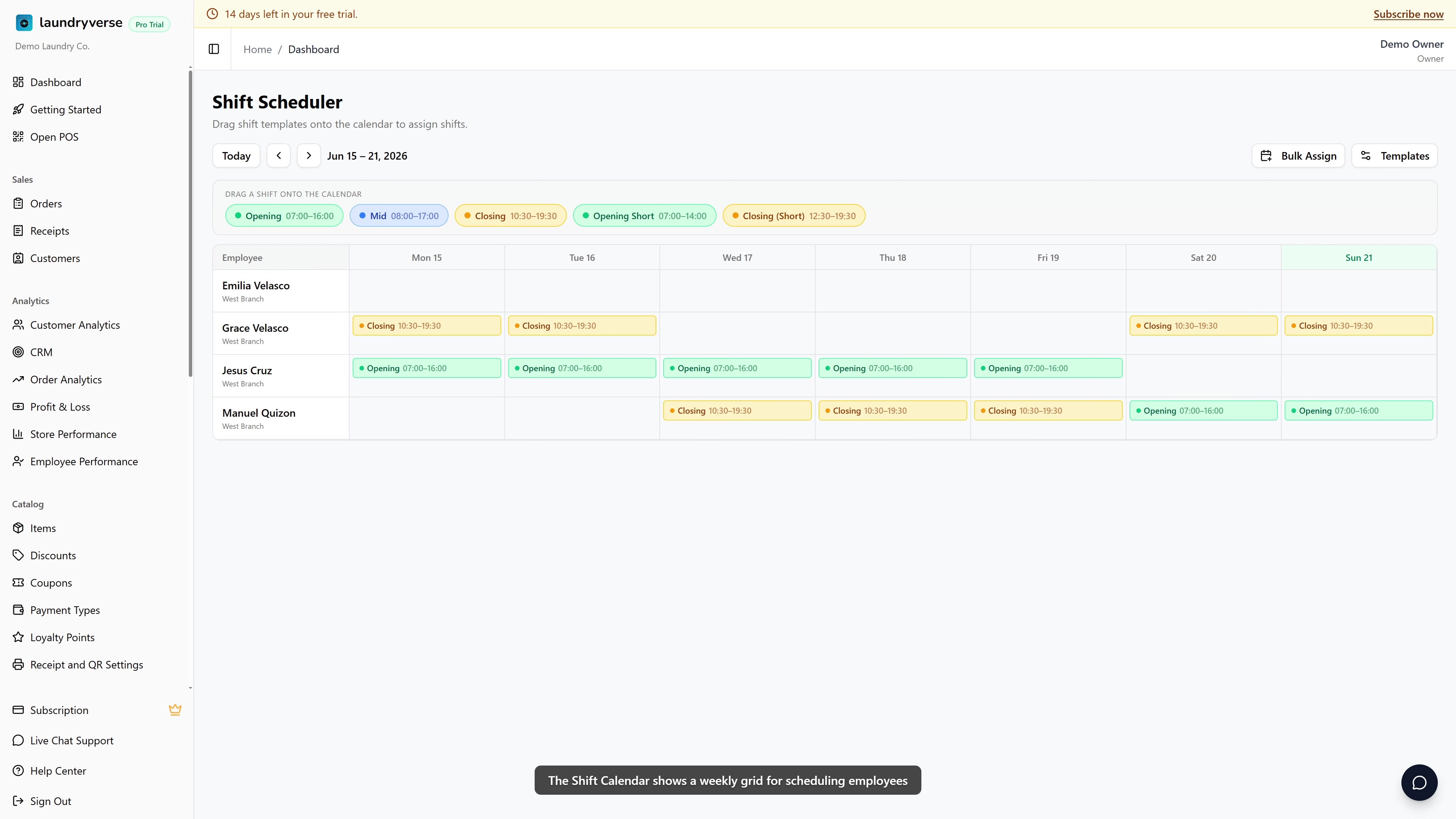The width and height of the screenshot is (1456, 819).
Task: Click the Bulk Assign button
Action: [1298, 156]
